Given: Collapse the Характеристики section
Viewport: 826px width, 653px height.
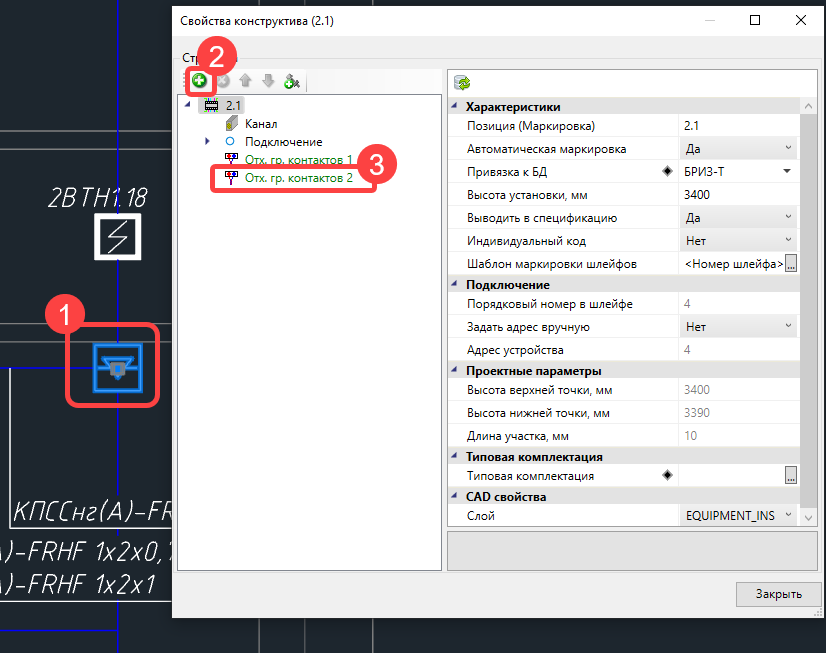Looking at the screenshot, I should click(x=456, y=107).
